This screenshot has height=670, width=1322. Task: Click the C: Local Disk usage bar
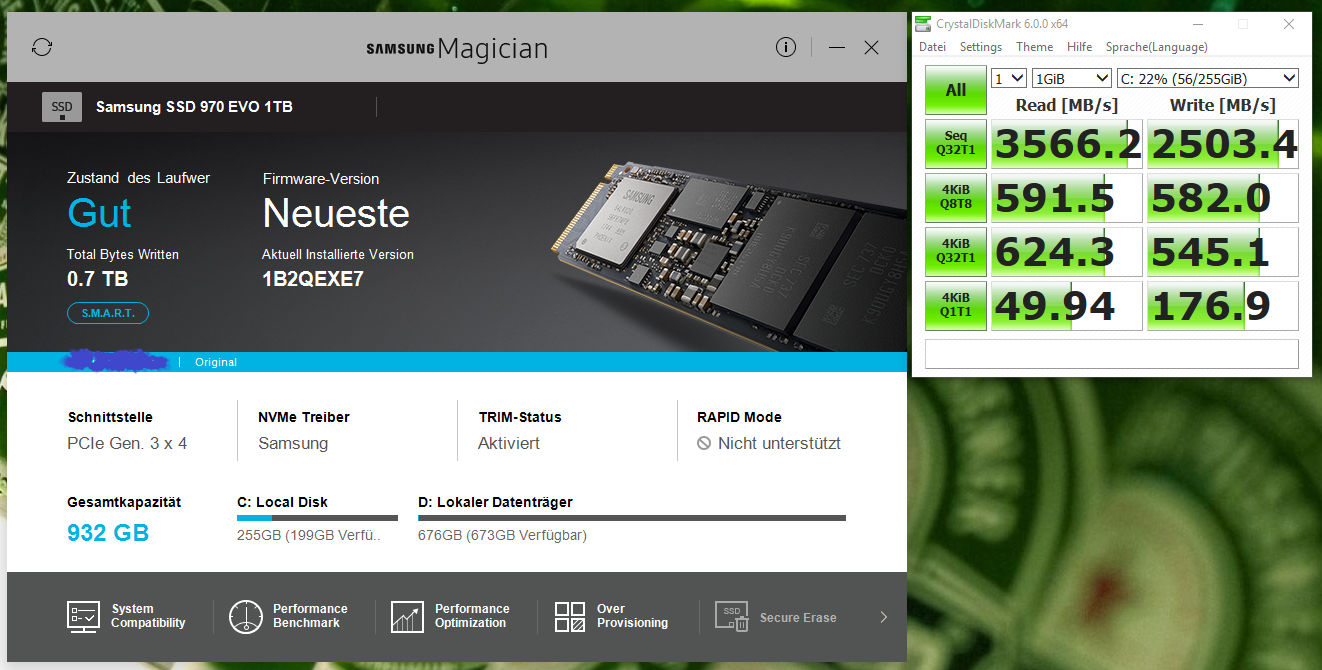[317, 518]
